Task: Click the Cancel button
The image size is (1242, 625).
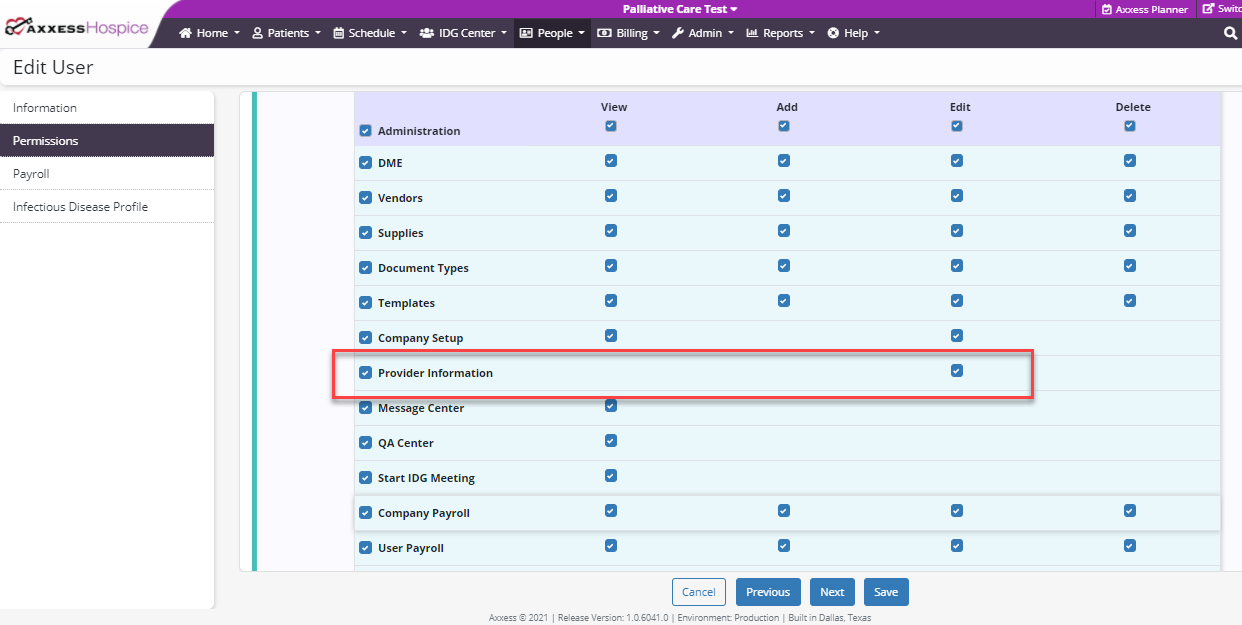Action: click(698, 592)
